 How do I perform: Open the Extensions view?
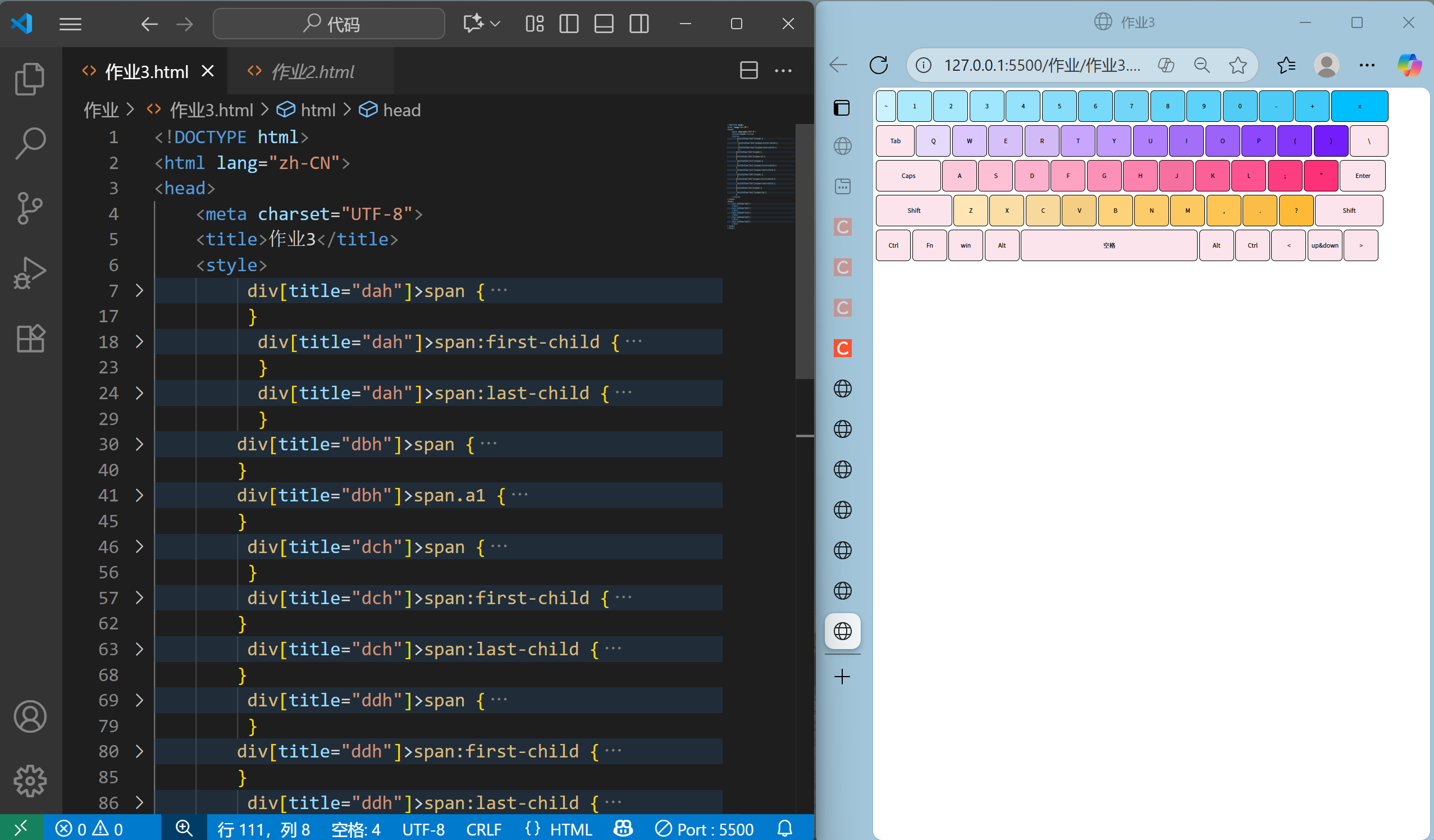point(30,339)
